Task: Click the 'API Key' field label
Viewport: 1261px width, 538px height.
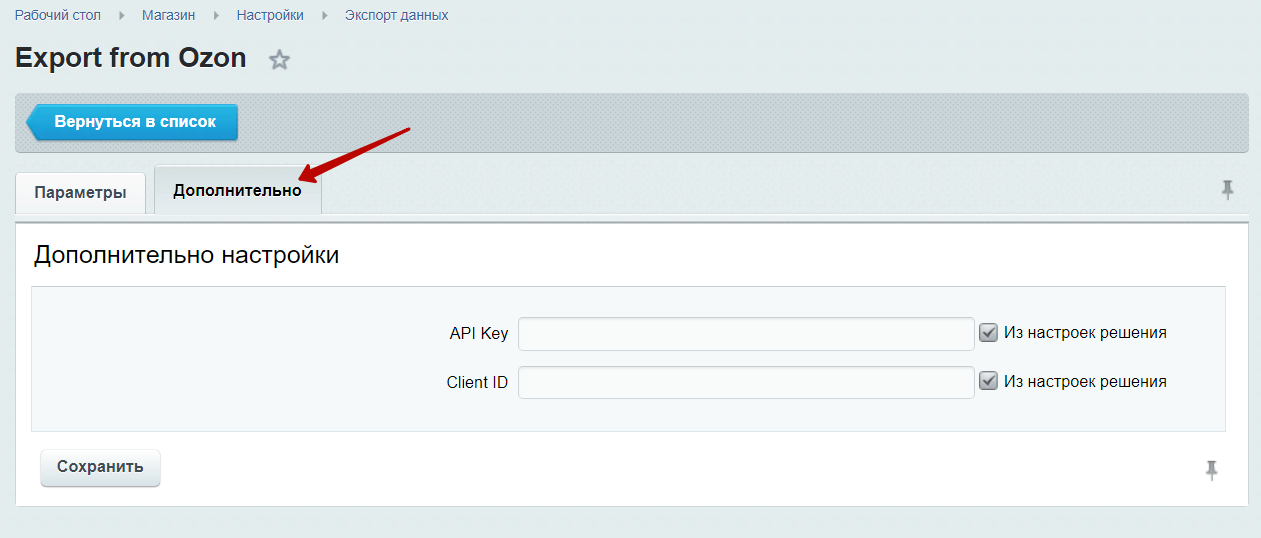Action: 479,334
